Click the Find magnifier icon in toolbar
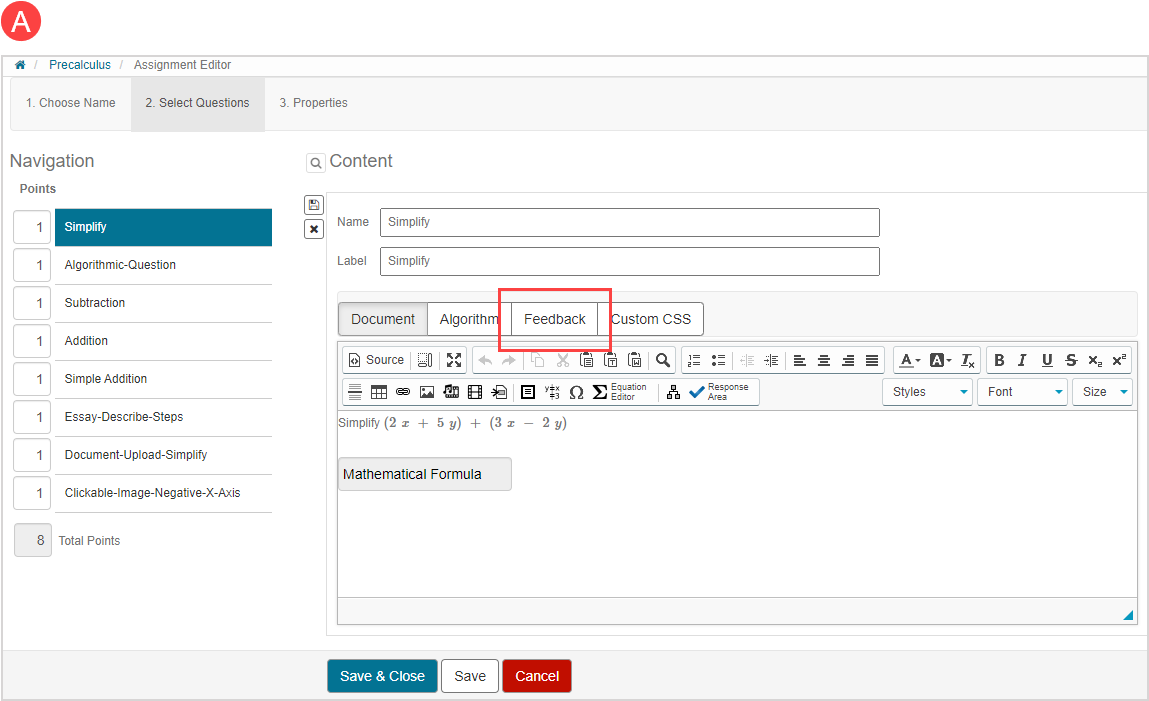The width and height of the screenshot is (1149, 701). (x=662, y=360)
